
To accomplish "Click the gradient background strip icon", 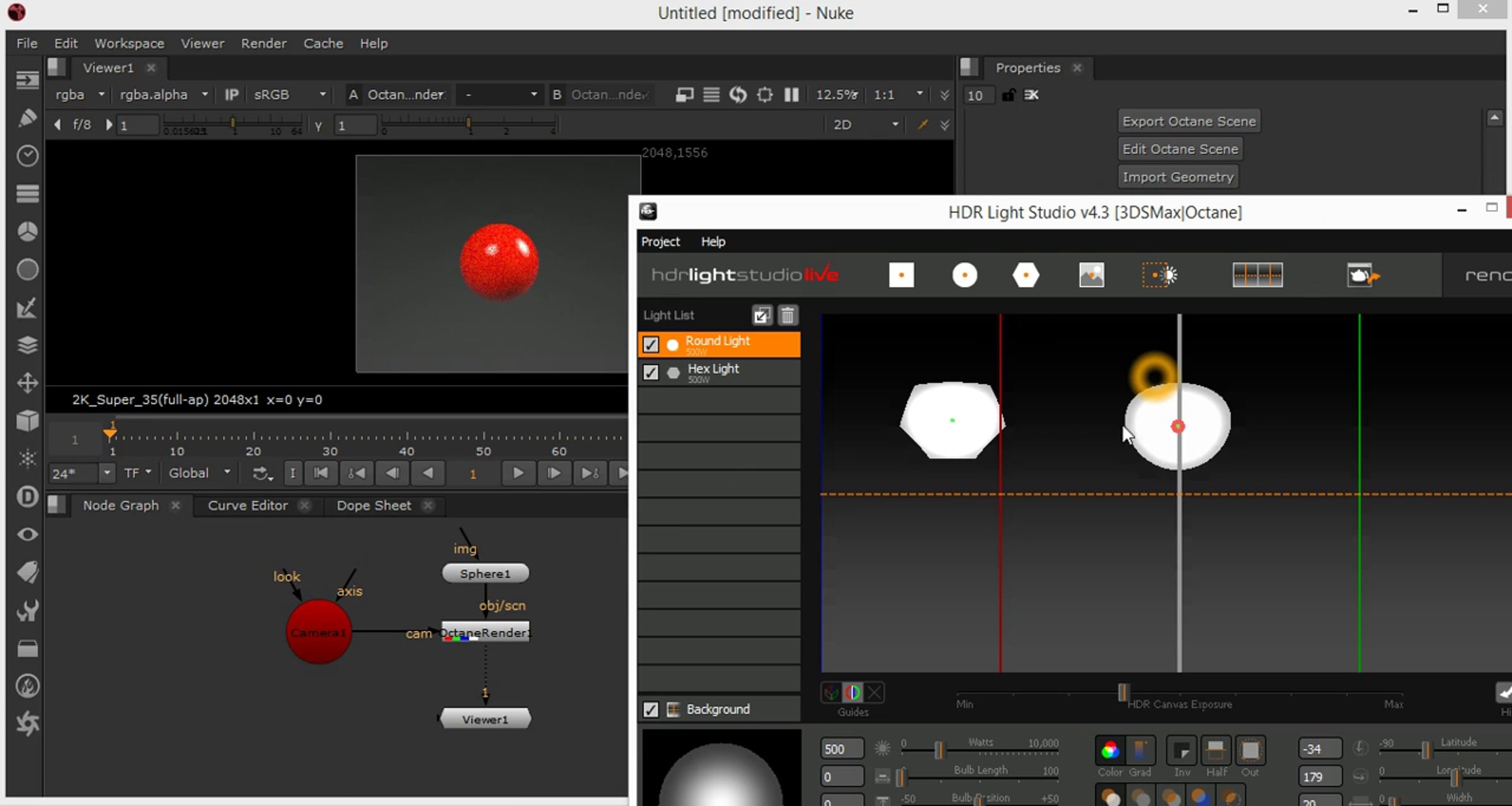I will click(1257, 275).
